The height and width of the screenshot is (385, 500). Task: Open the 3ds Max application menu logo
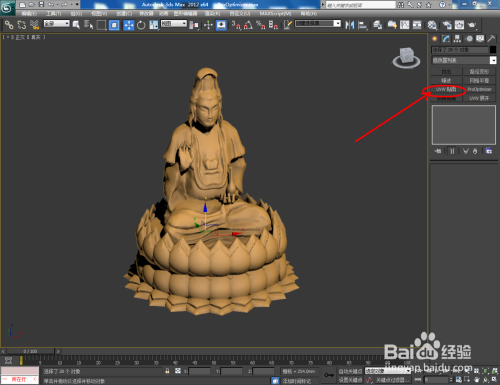[7, 7]
